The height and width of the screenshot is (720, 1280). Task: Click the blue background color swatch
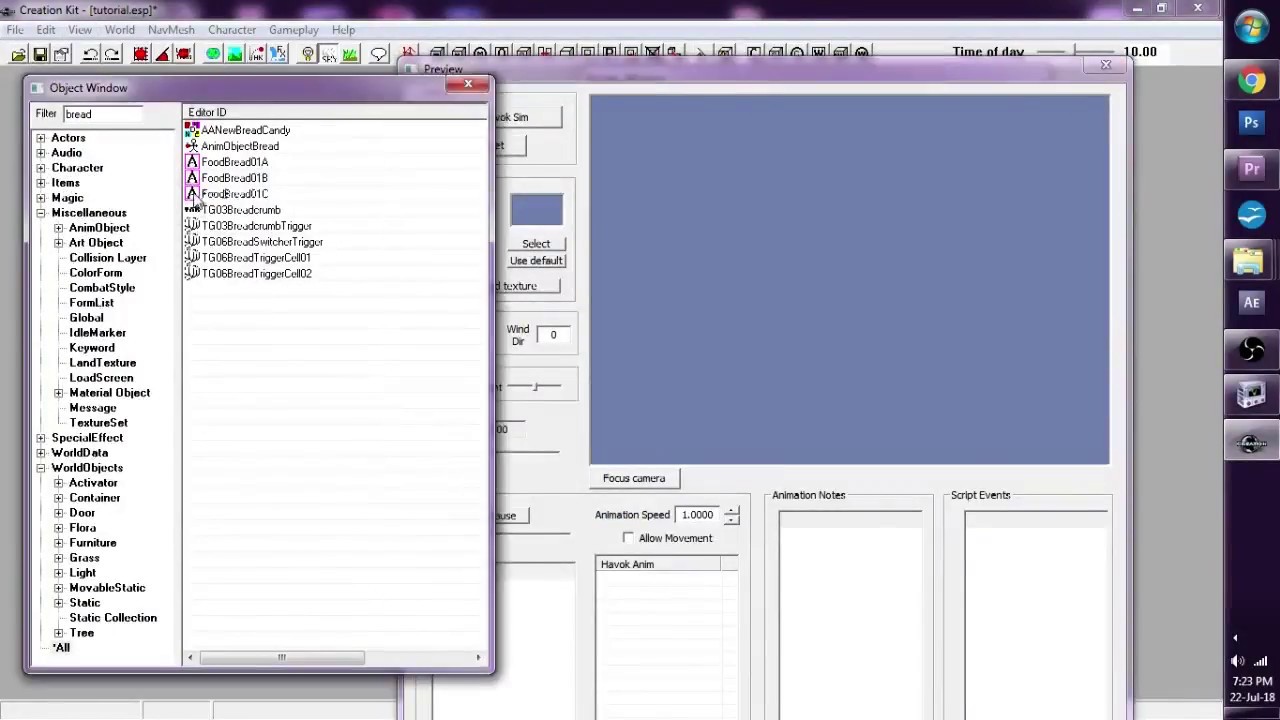(537, 212)
